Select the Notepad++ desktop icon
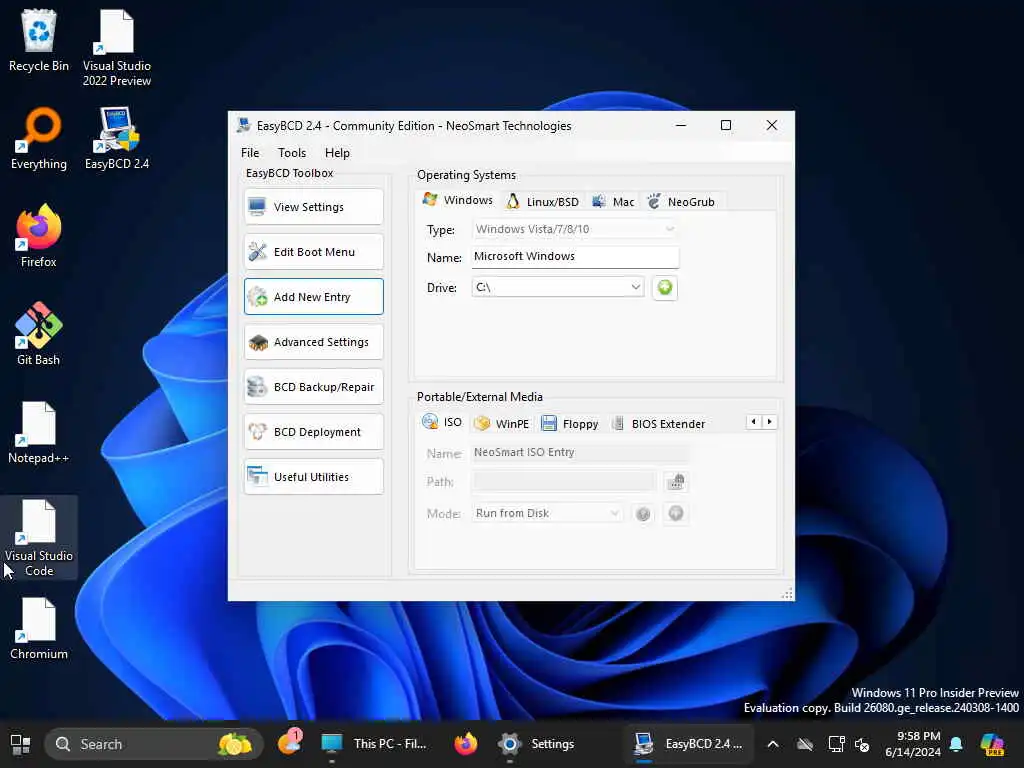 [x=39, y=432]
